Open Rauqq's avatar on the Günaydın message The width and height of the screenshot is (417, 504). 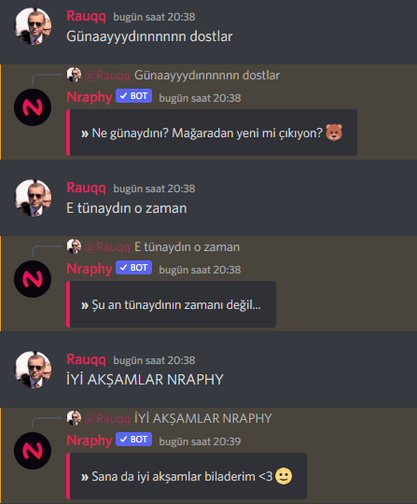(x=33, y=26)
